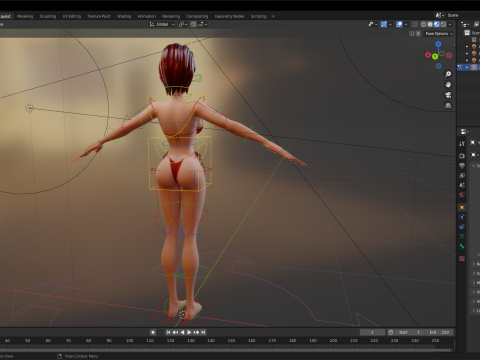This screenshot has width=480, height=360.
Task: Open the Physics properties tab
Action: click(x=462, y=217)
